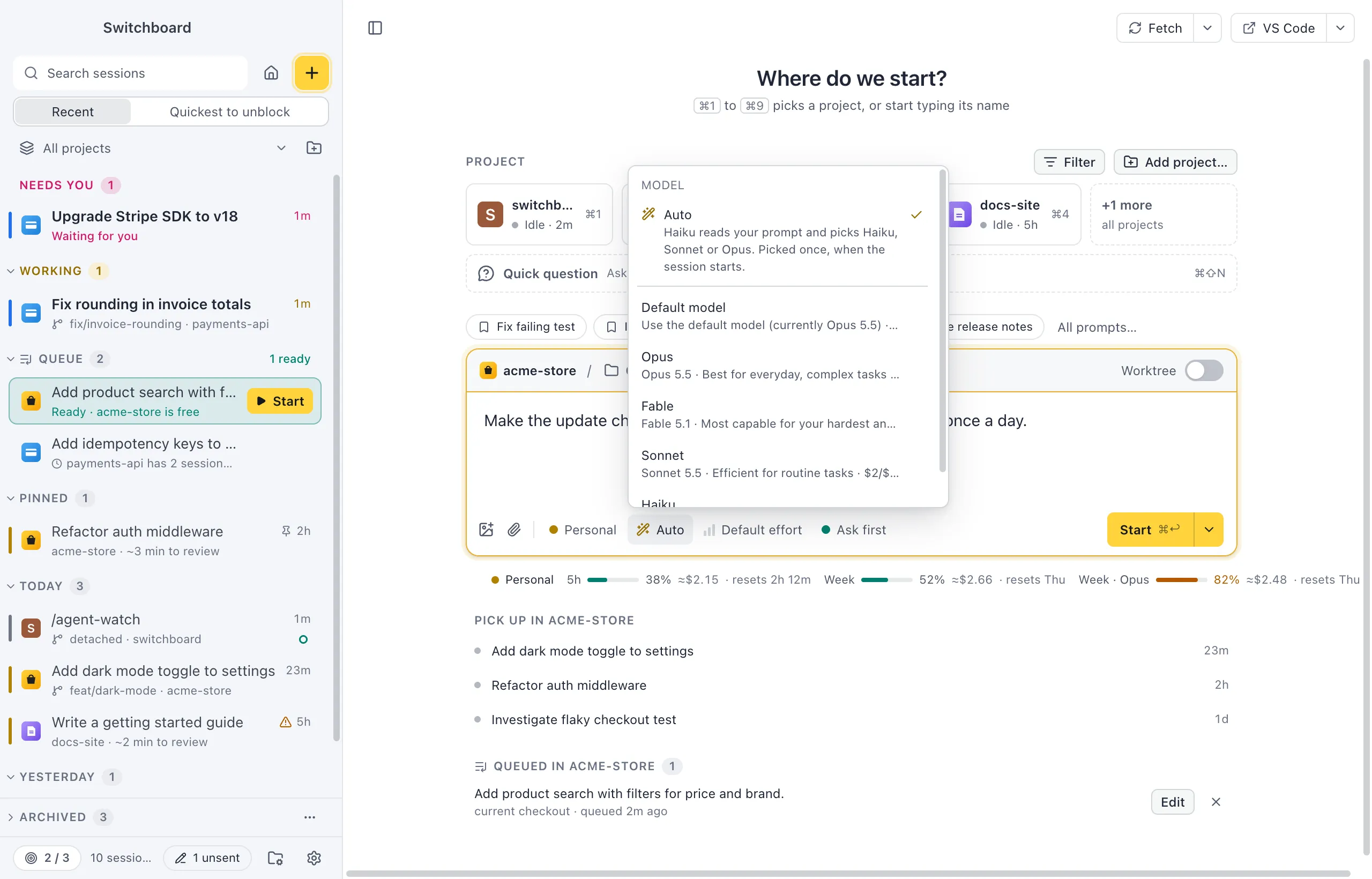
Task: Attach an image with image icon
Action: pyautogui.click(x=486, y=530)
